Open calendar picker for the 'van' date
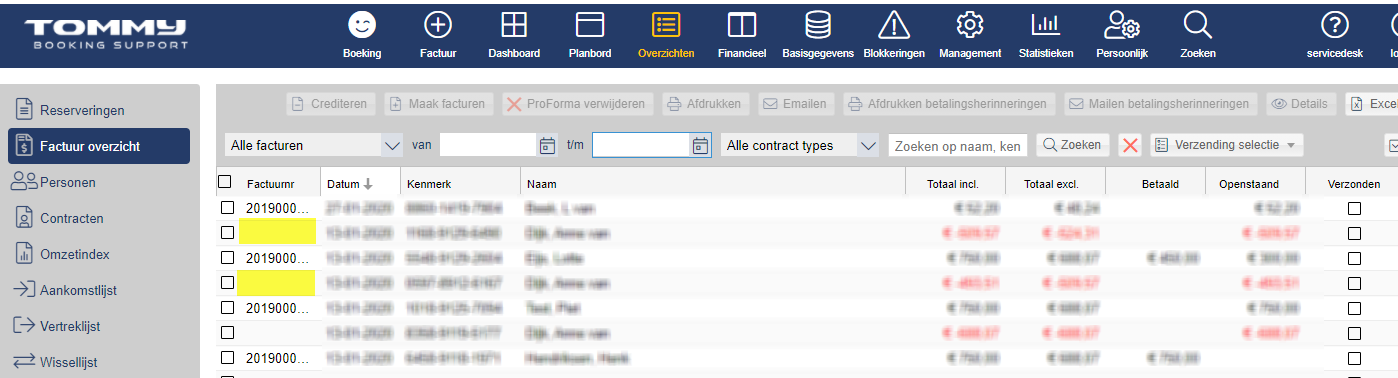 [x=547, y=145]
